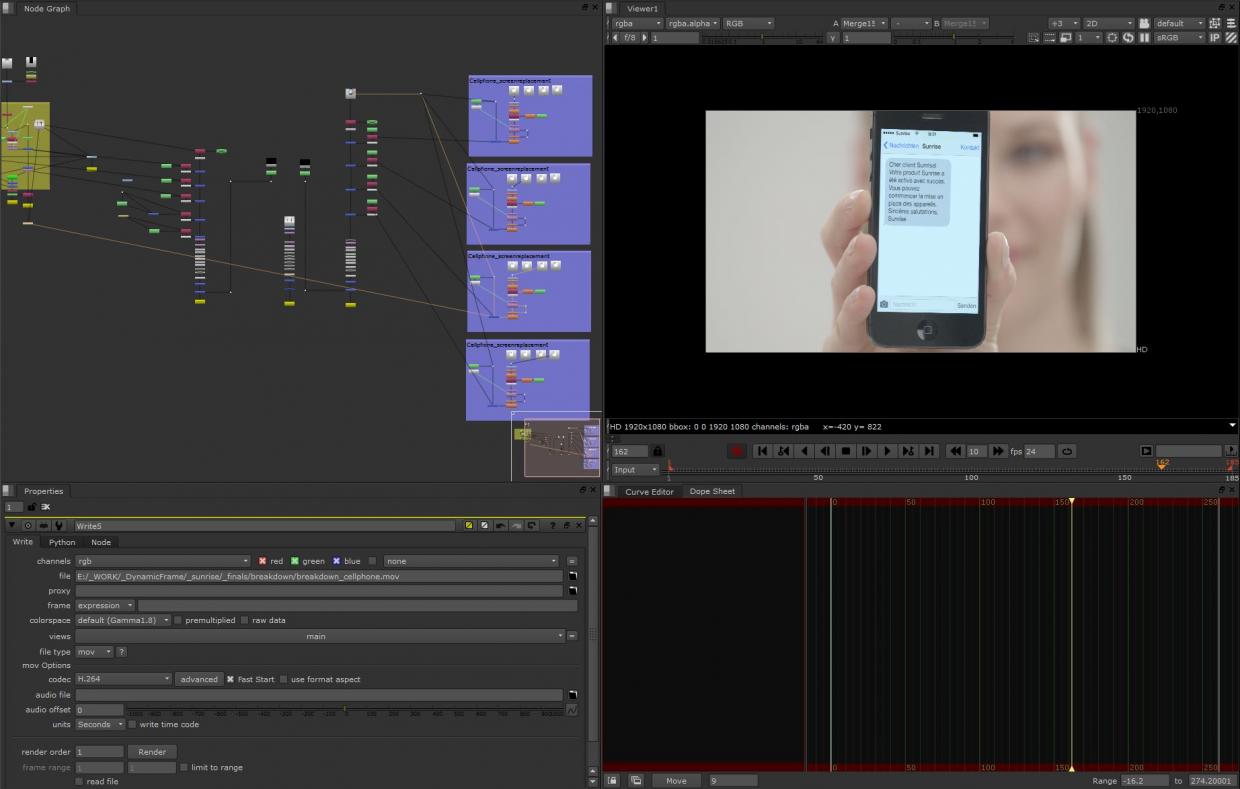Open the sRGB viewer process dropdown

[1180, 38]
